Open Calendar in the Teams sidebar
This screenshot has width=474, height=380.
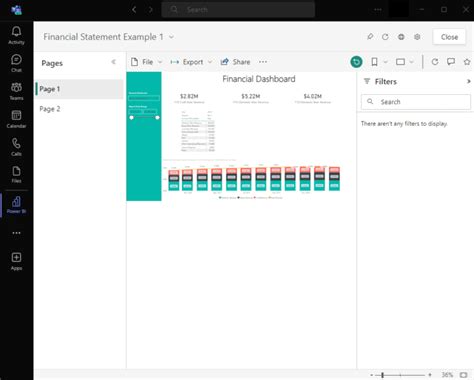[16, 119]
